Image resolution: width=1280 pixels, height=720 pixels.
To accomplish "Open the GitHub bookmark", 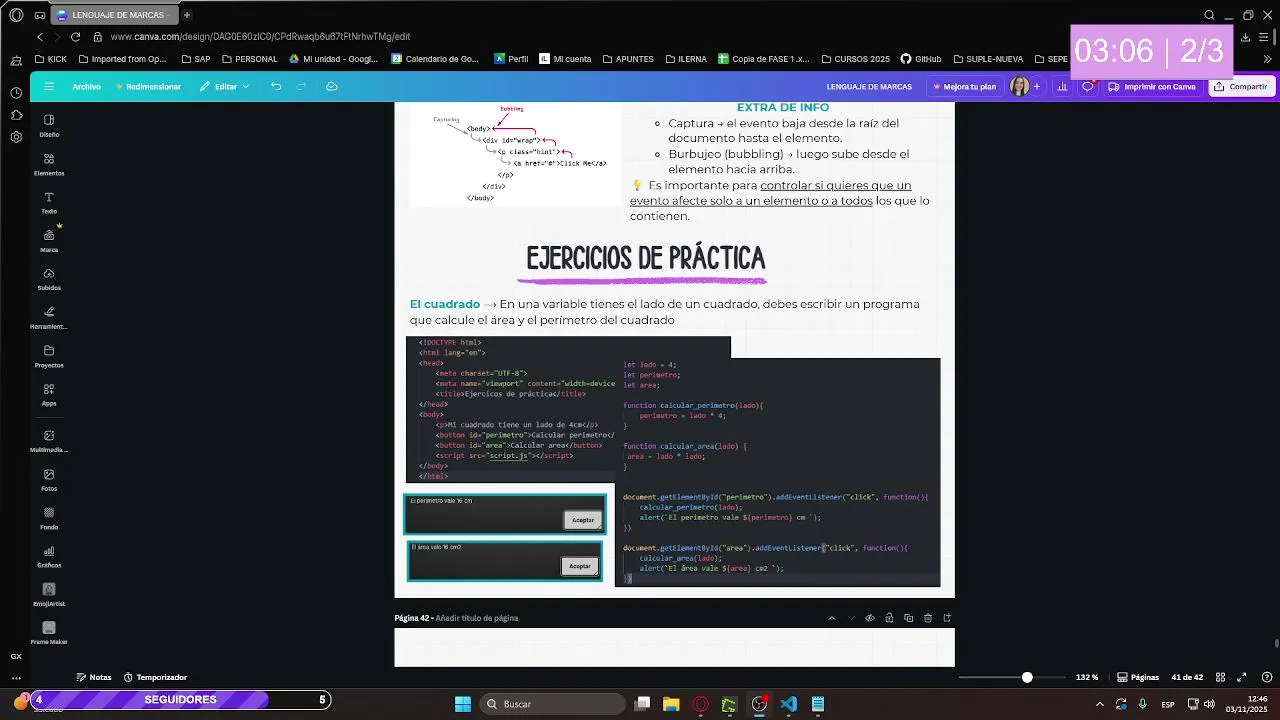I will pos(921,59).
